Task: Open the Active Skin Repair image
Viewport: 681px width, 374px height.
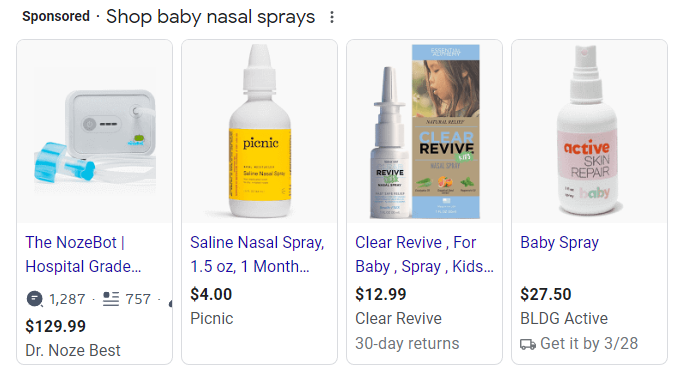Action: click(590, 132)
